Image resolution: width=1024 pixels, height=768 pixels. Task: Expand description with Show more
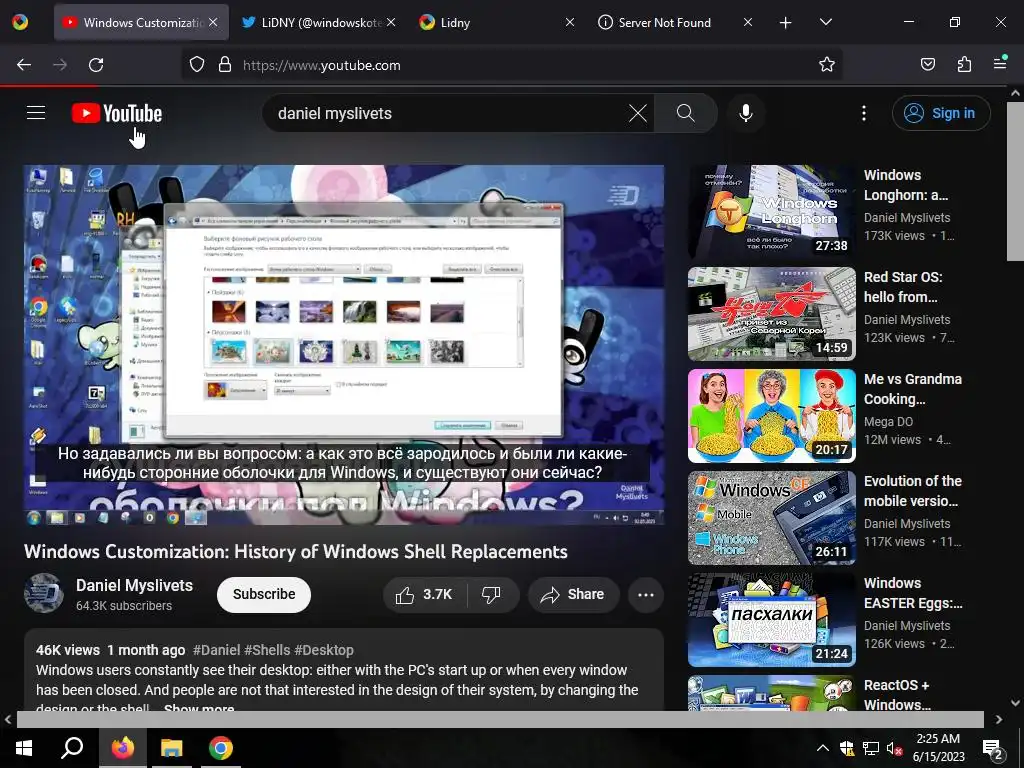pyautogui.click(x=199, y=708)
